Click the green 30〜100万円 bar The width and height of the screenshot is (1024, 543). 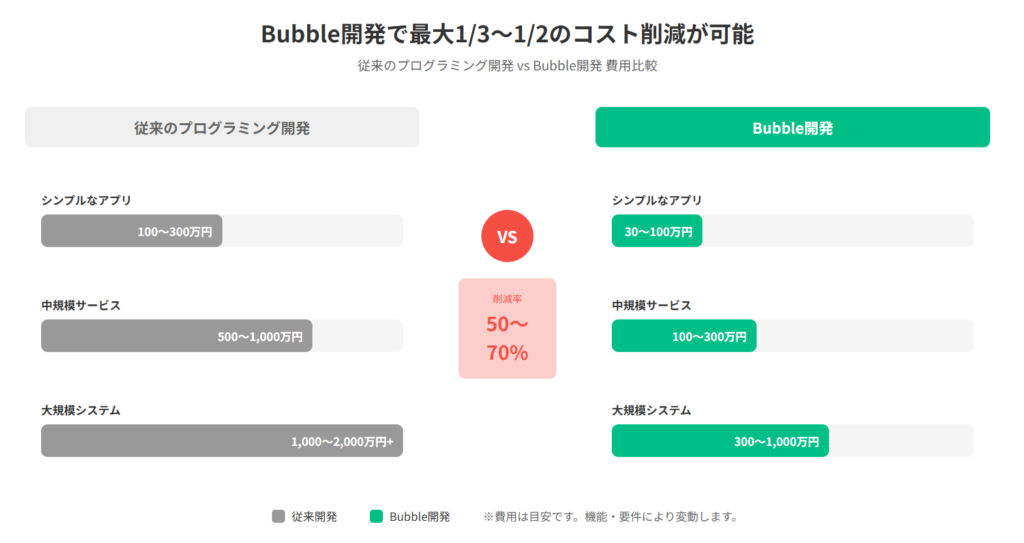point(657,231)
